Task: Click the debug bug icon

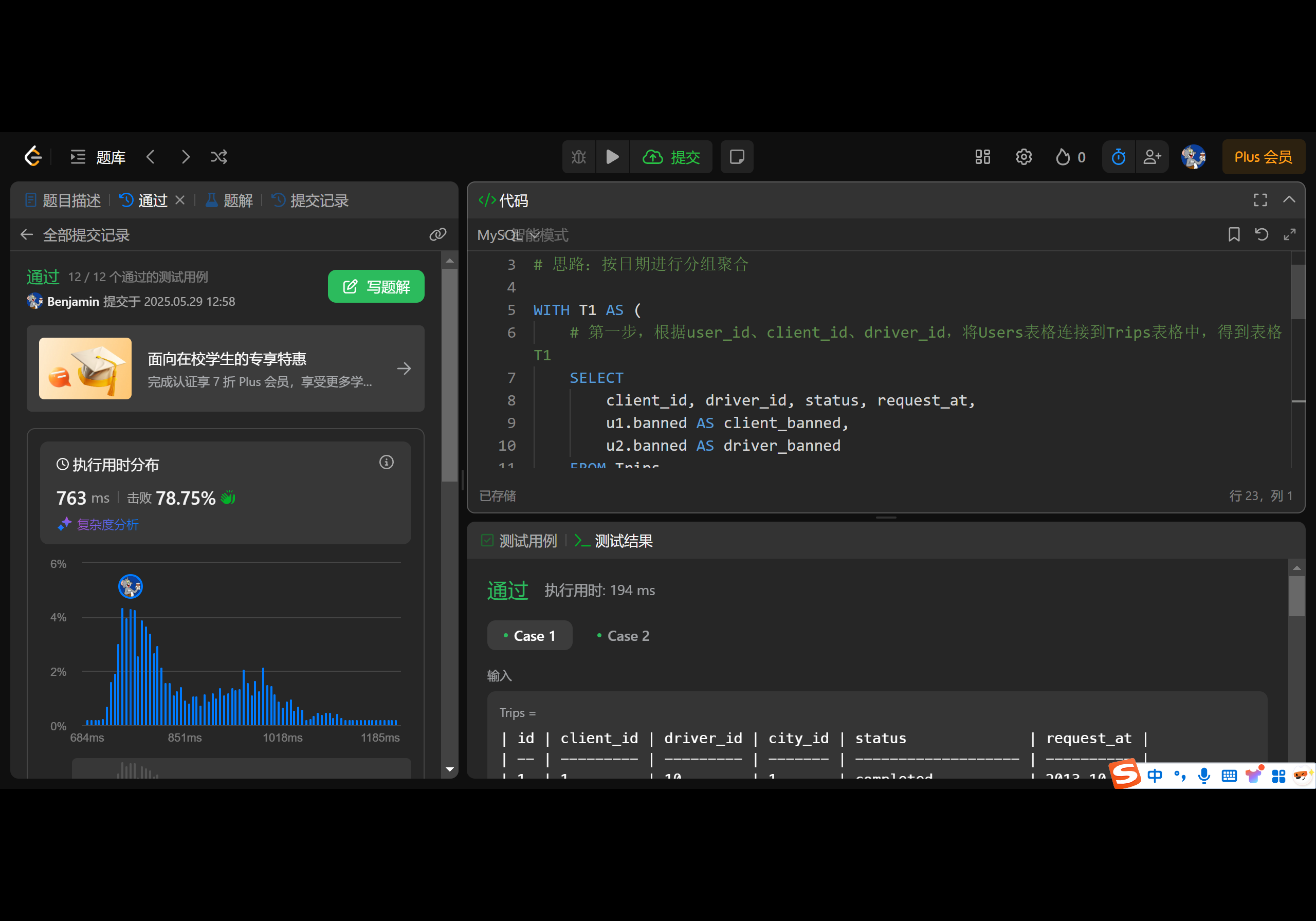Action: pos(579,156)
